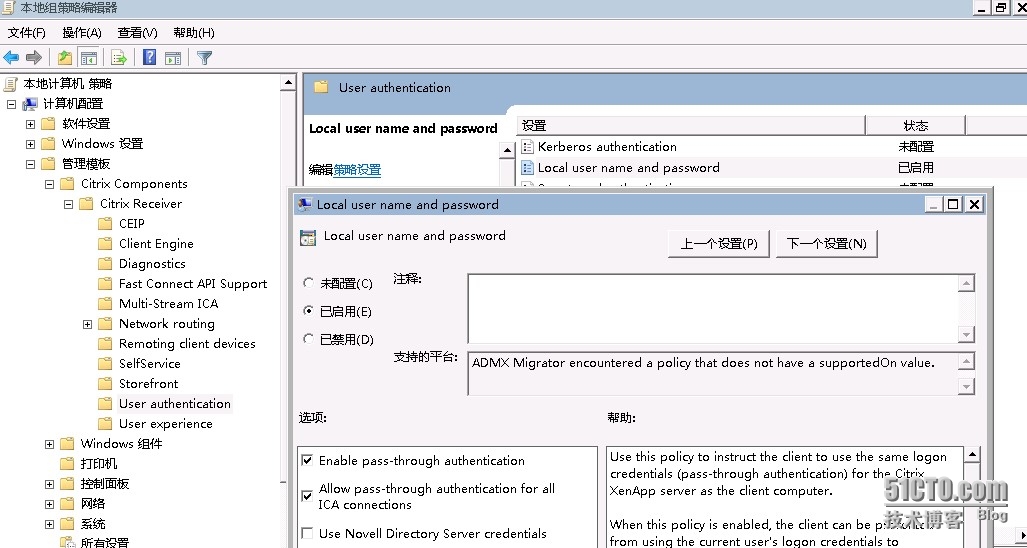The image size is (1027, 548).
Task: Click the help text scrollbar up arrow
Action: 973,454
